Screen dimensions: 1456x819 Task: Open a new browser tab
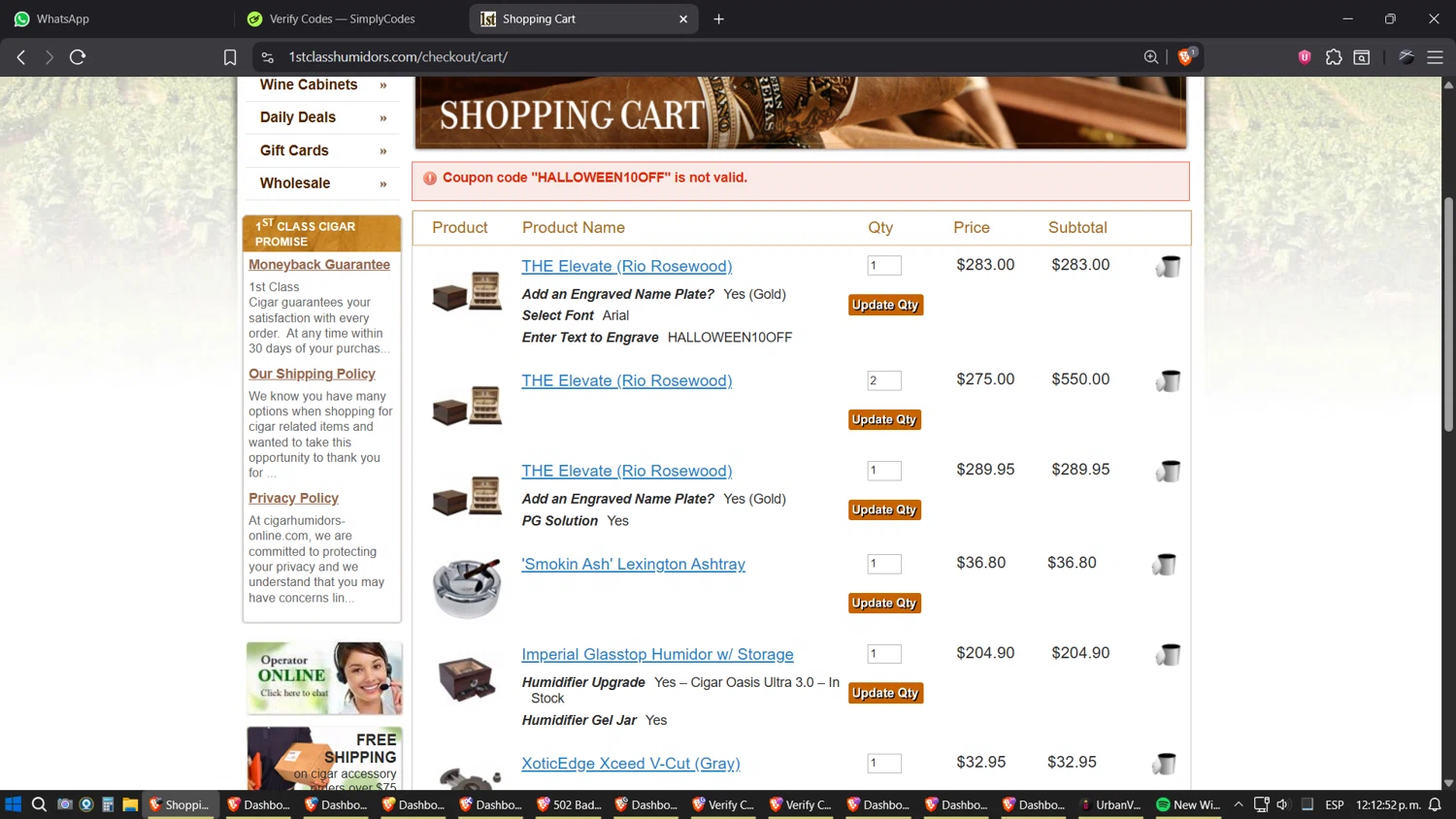click(x=719, y=18)
